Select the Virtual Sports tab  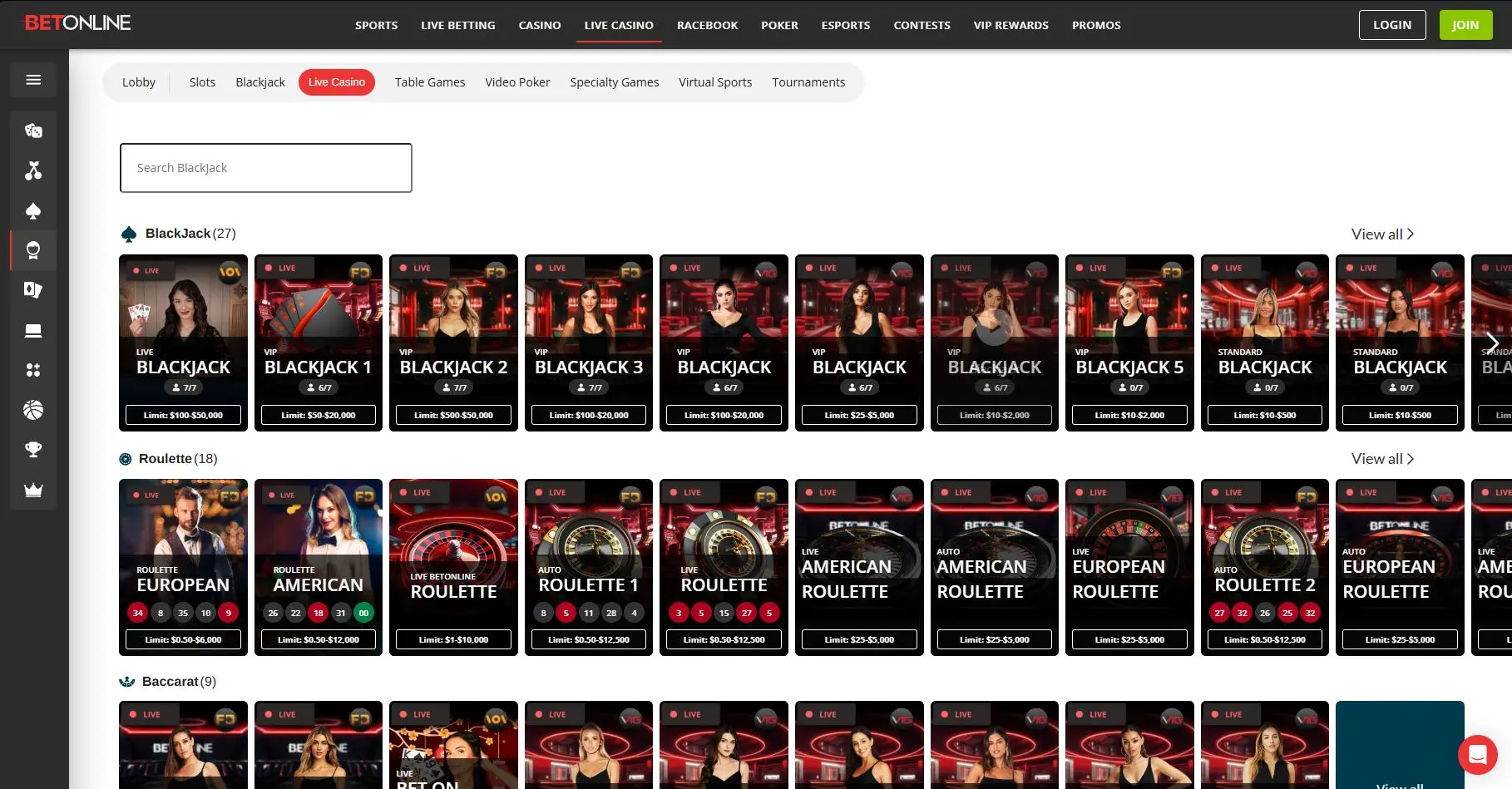(715, 82)
